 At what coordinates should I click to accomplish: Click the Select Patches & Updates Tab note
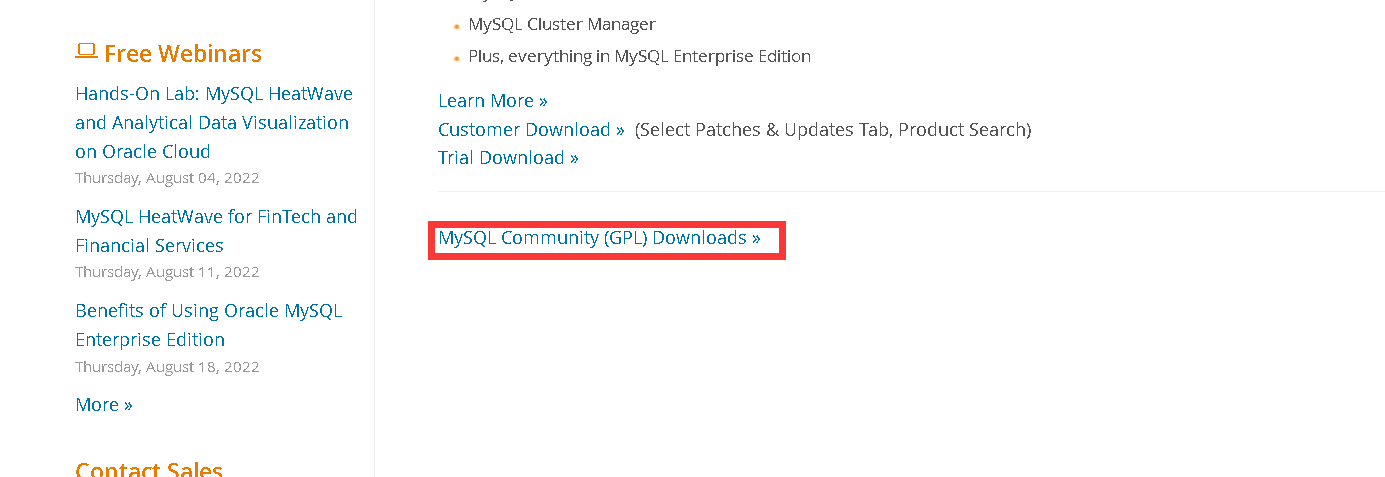(833, 130)
